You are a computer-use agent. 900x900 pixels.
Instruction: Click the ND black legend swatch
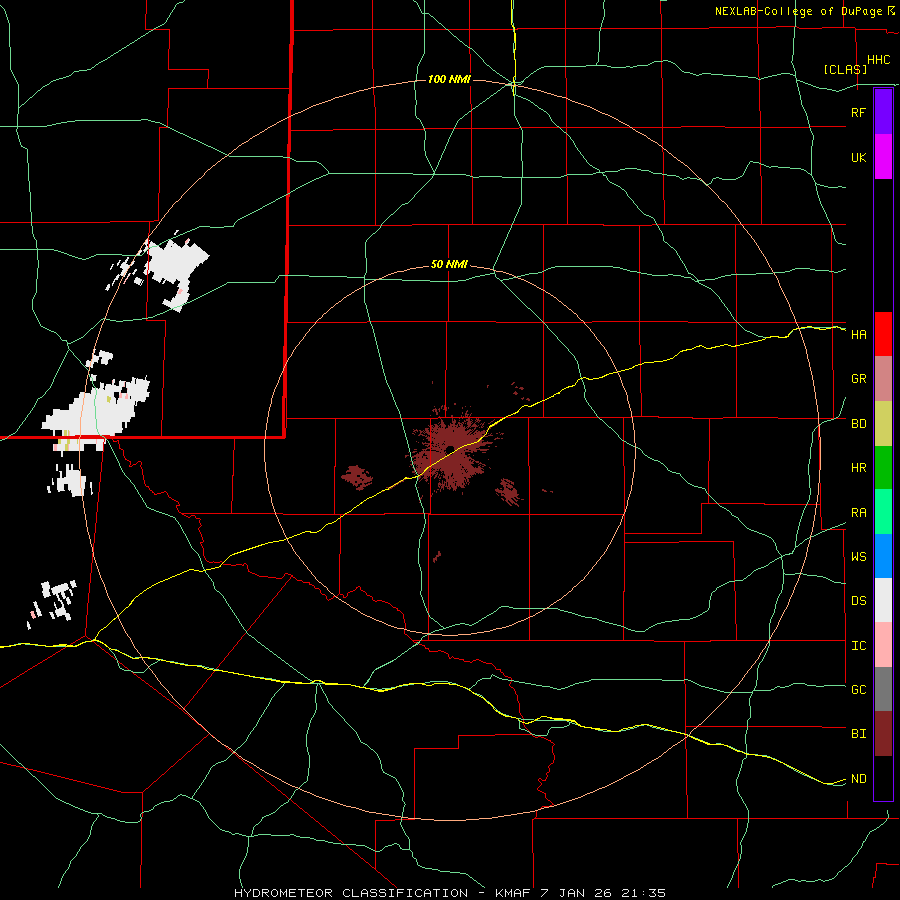click(x=883, y=778)
